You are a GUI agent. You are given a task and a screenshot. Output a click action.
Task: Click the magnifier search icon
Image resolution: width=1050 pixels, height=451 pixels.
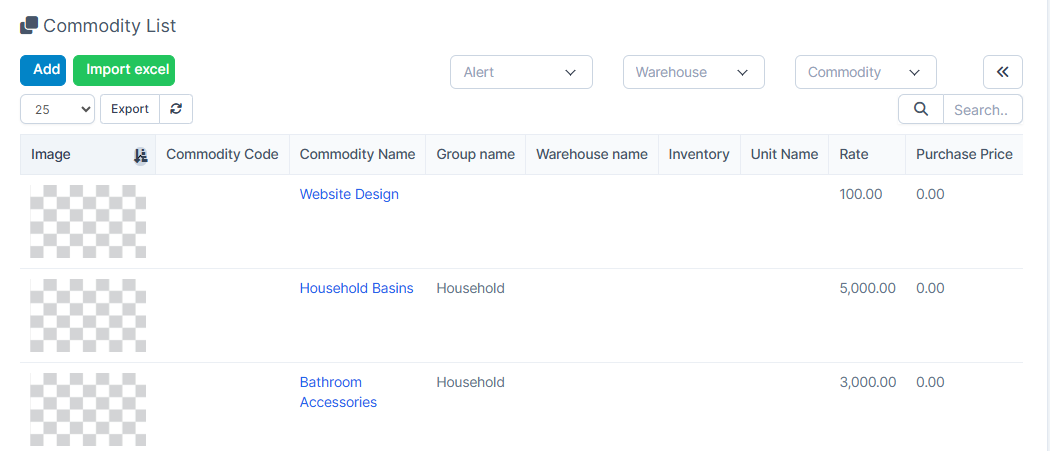[x=920, y=109]
